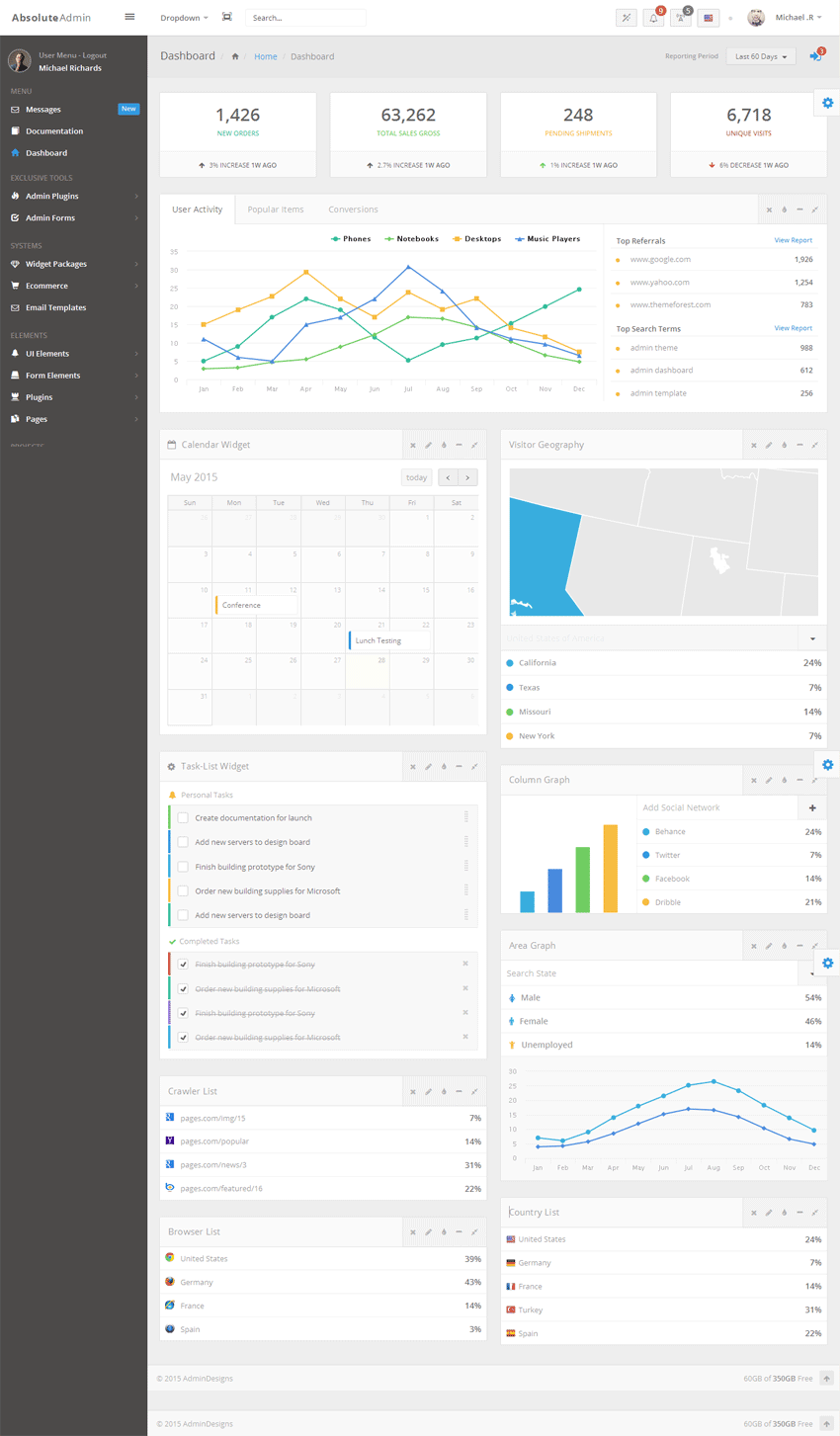Check 'Create documentation for launch' task
This screenshot has width=840, height=1436.
pos(183,818)
